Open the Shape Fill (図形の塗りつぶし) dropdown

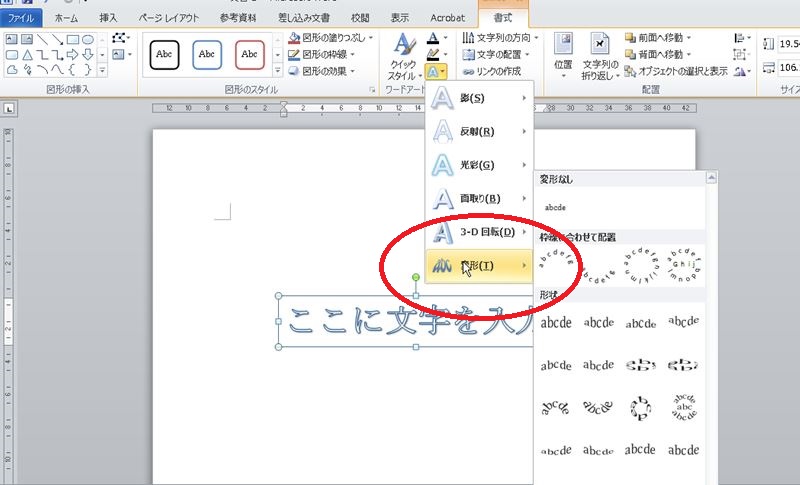330,38
